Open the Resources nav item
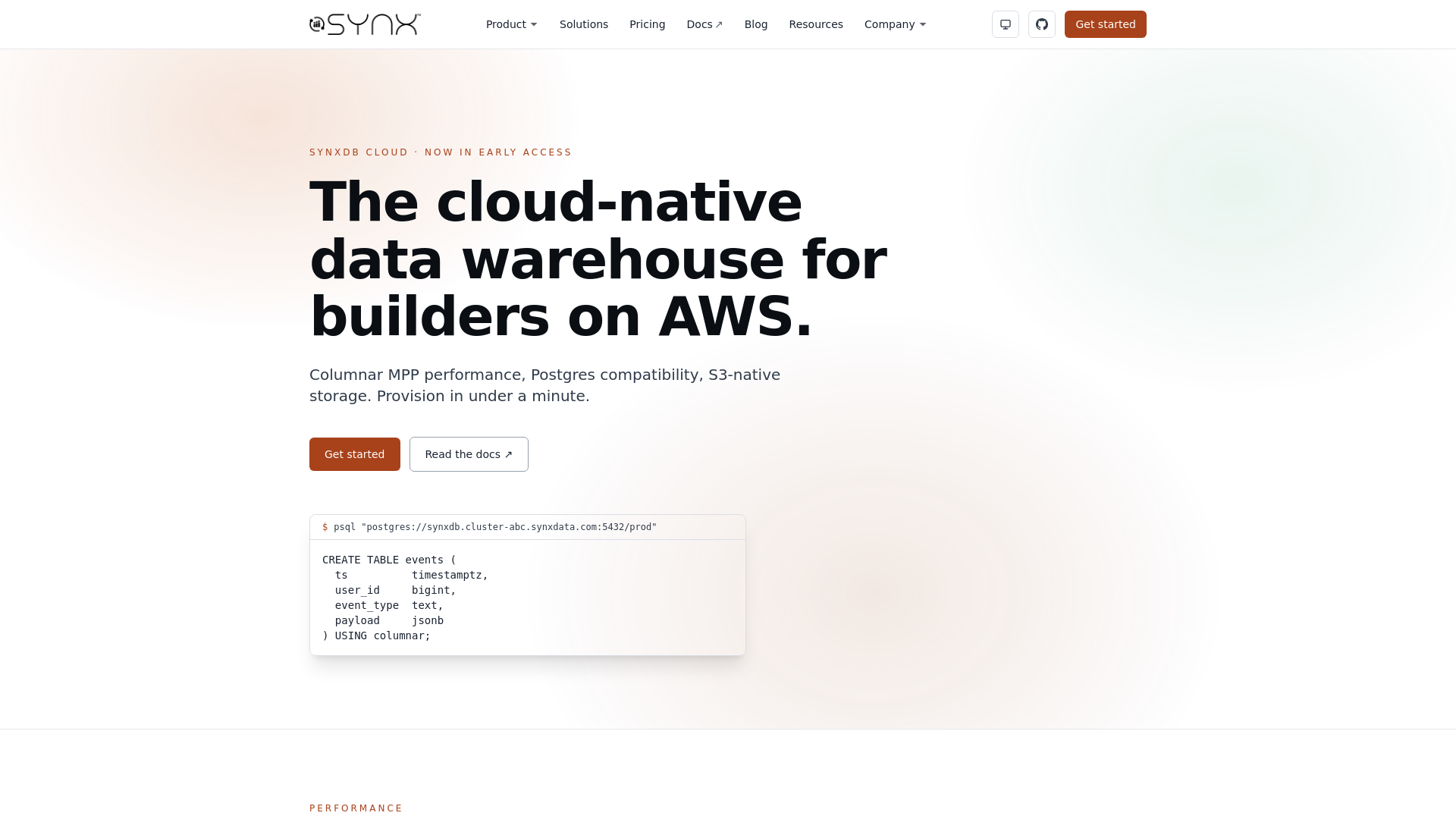Viewport: 1456px width, 819px height. pyautogui.click(x=816, y=24)
